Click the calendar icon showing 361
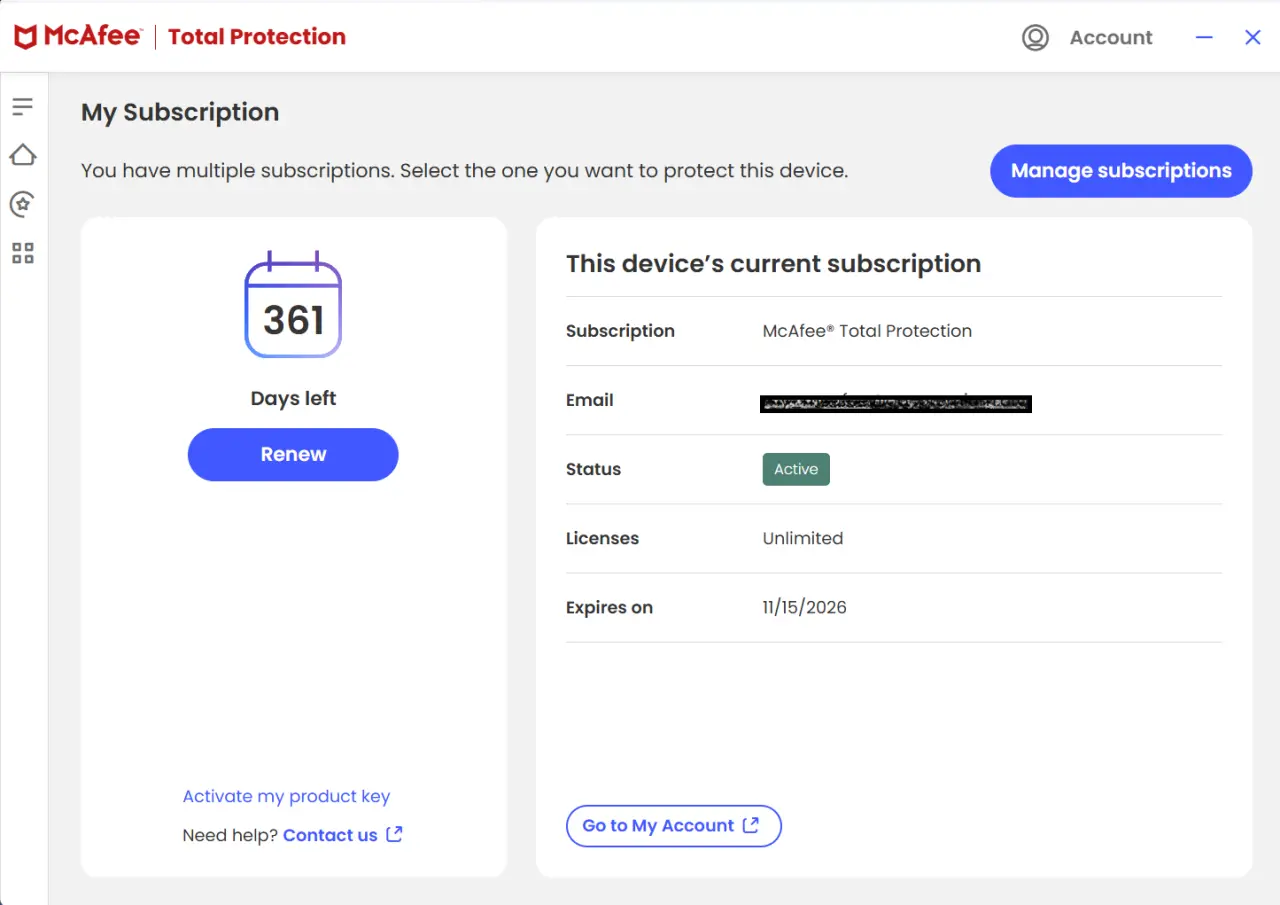Image resolution: width=1280 pixels, height=905 pixels. click(293, 305)
